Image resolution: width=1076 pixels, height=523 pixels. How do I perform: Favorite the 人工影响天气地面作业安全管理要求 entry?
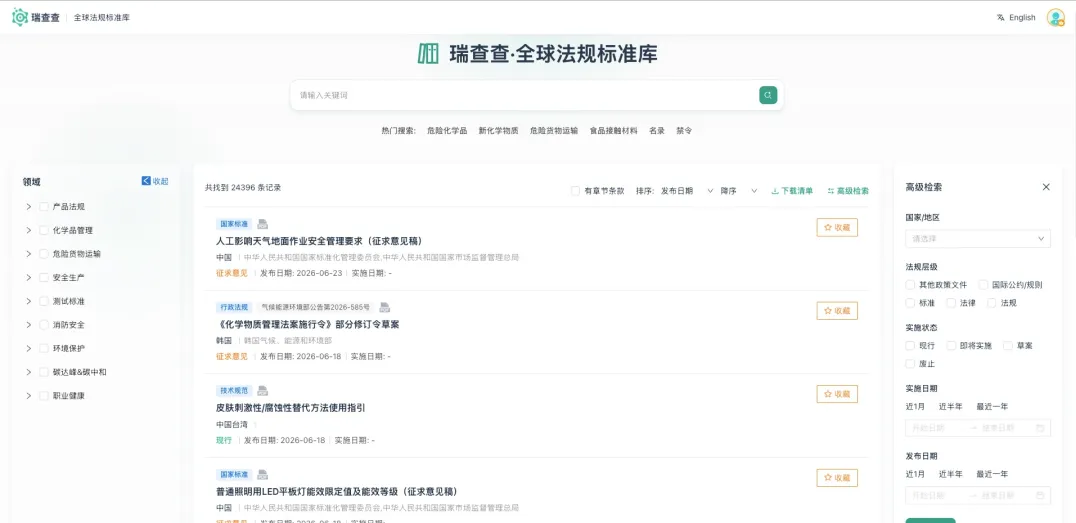837,227
